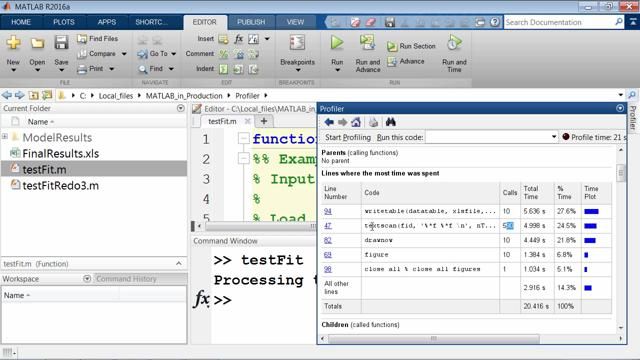Open line 47 link
Screen dimensions: 640x360
(x=328, y=226)
